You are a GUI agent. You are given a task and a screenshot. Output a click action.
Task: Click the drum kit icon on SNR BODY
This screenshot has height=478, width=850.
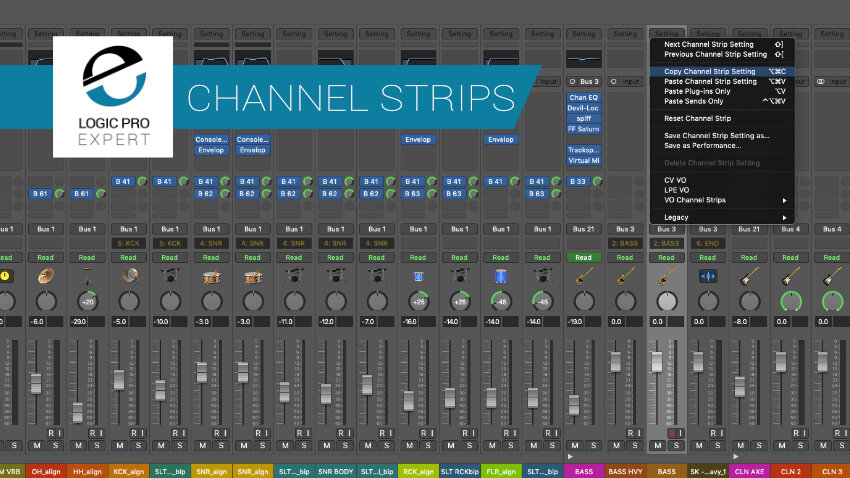pyautogui.click(x=336, y=276)
